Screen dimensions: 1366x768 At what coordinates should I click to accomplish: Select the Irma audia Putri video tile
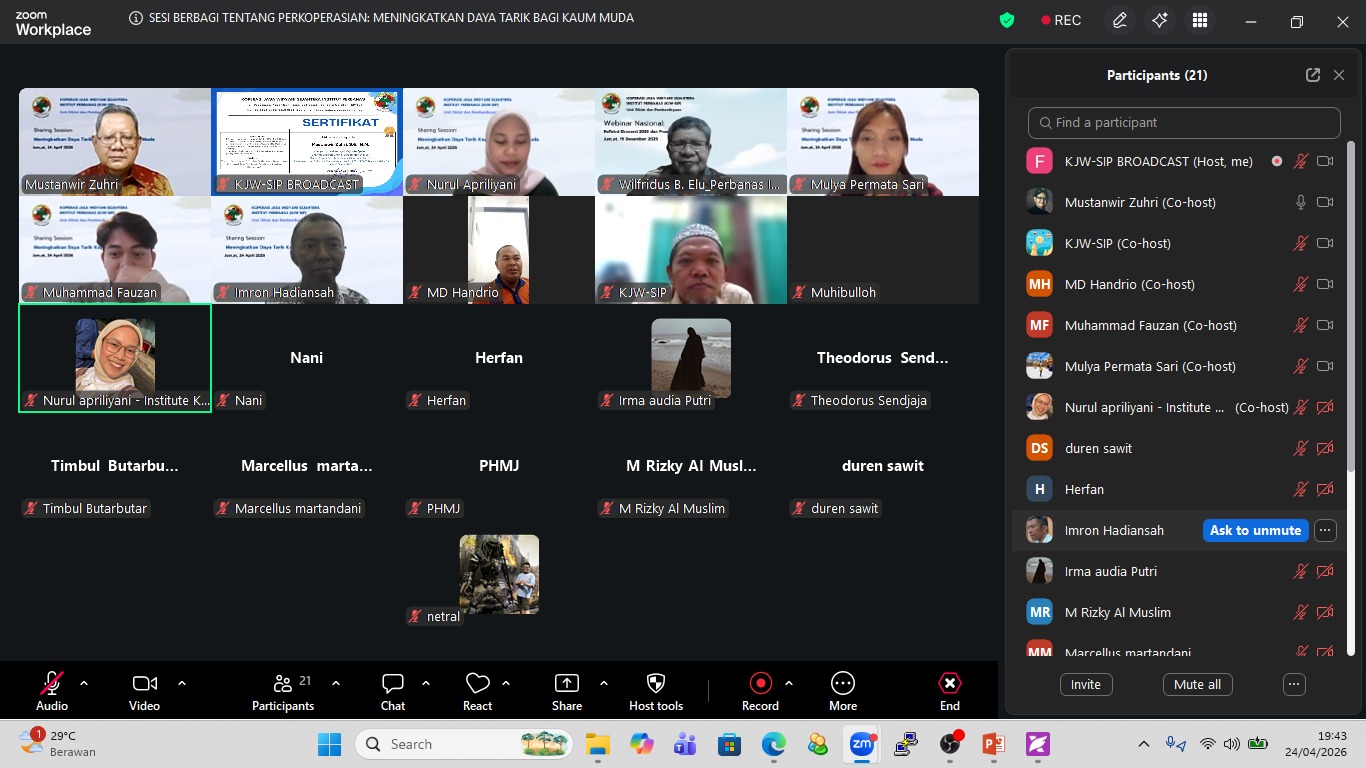691,358
